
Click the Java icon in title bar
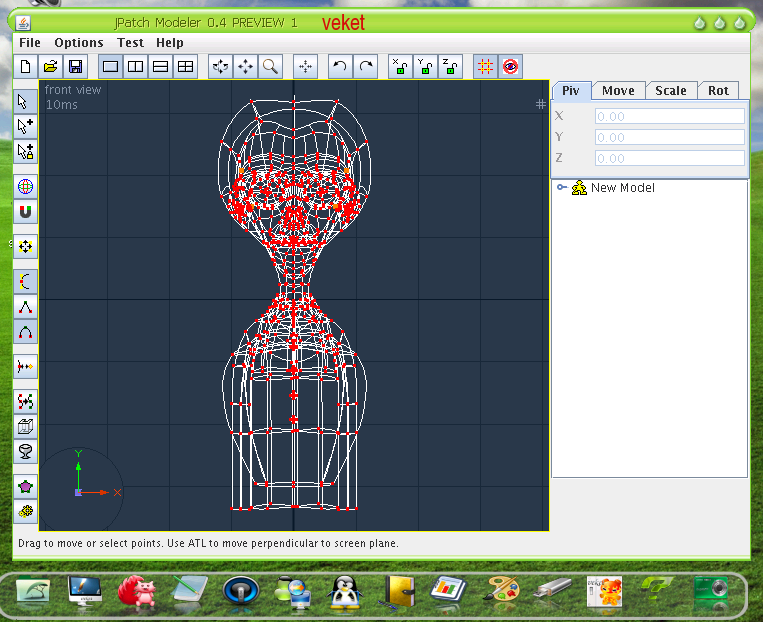[x=23, y=22]
